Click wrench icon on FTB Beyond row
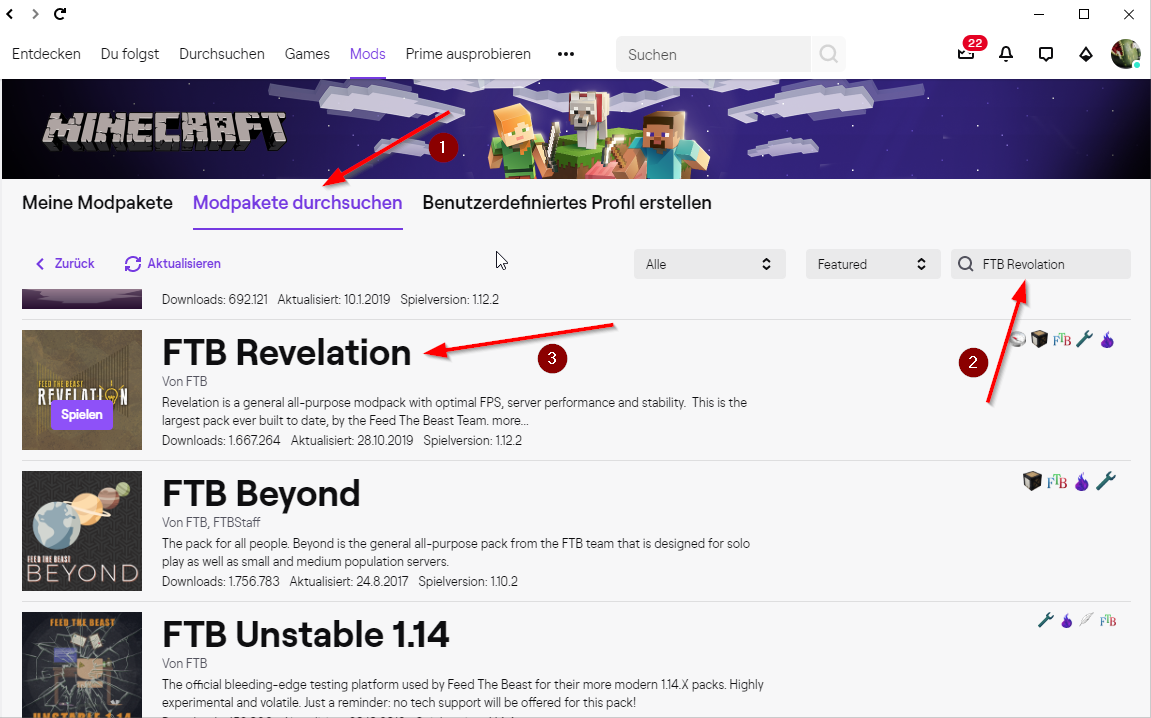Viewport: 1151px width, 718px height. (x=1105, y=481)
